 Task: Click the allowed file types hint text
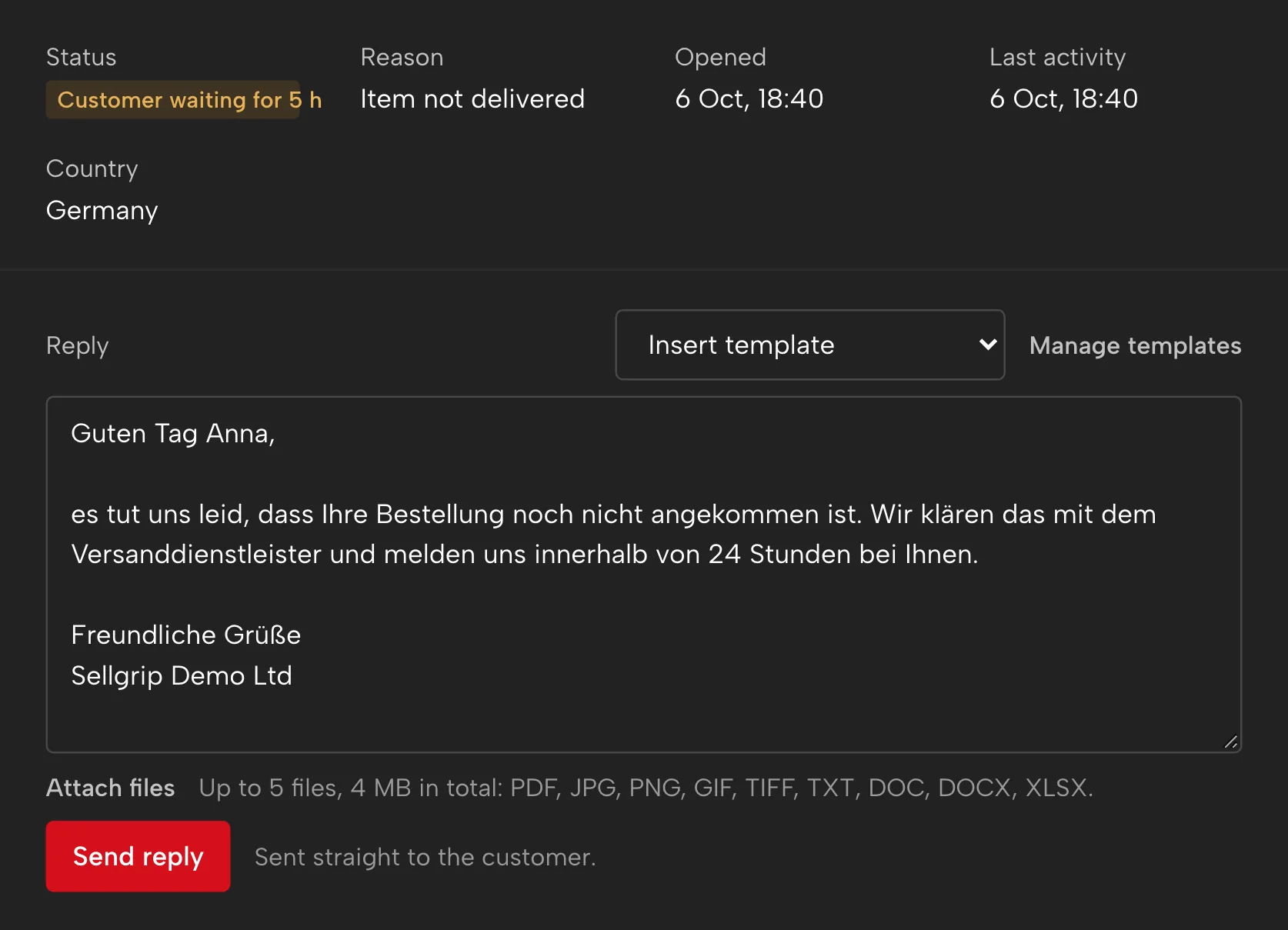pyautogui.click(x=646, y=788)
